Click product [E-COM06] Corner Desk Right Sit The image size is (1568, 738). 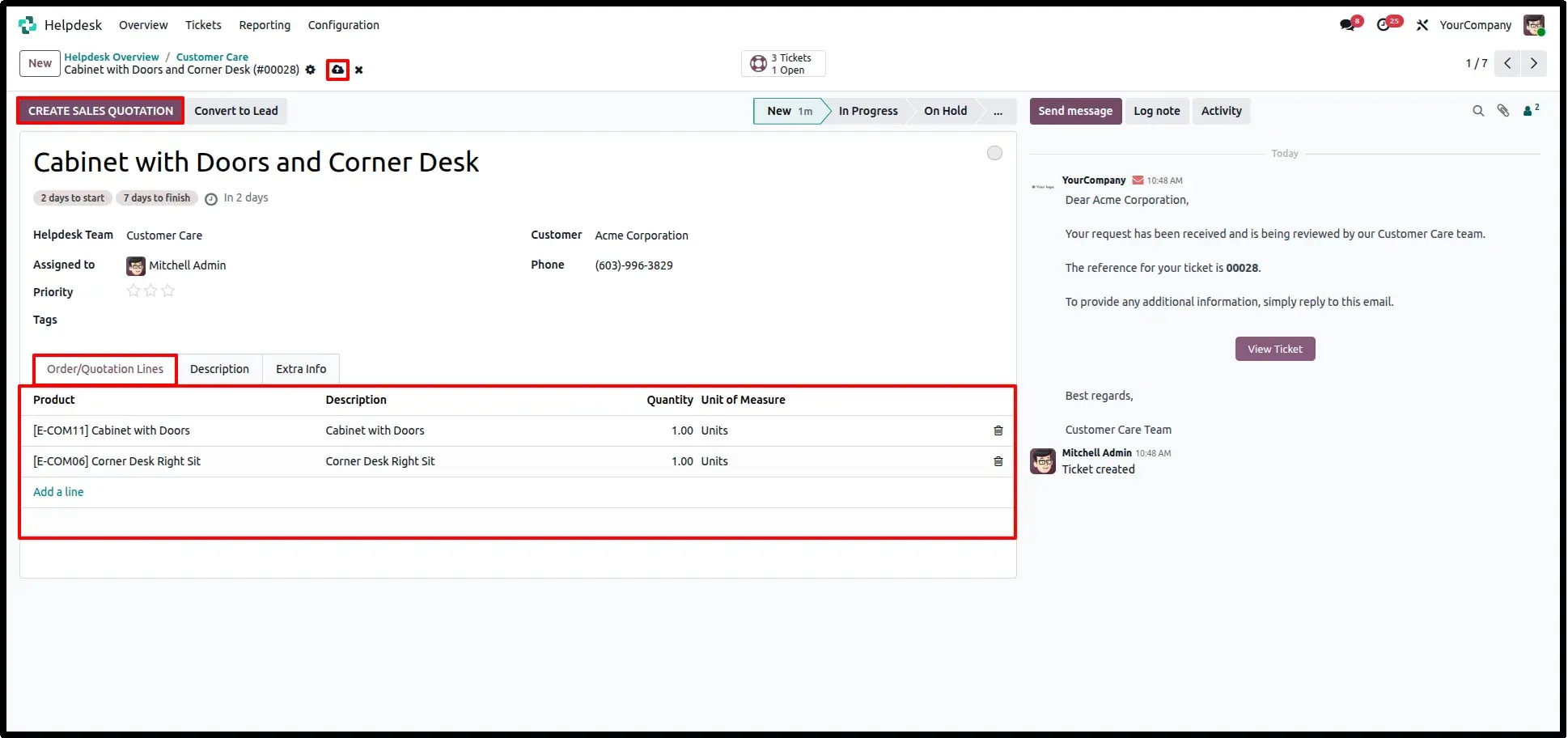coord(117,461)
